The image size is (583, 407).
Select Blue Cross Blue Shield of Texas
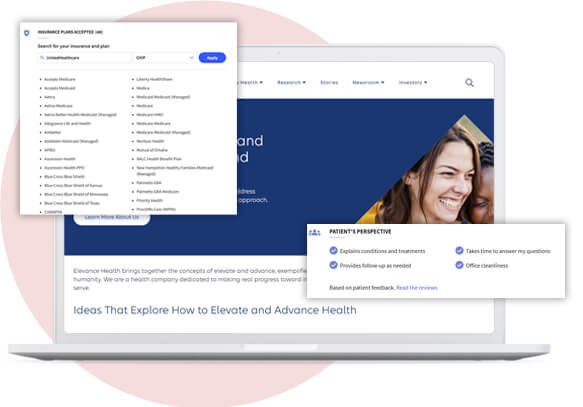click(x=72, y=203)
